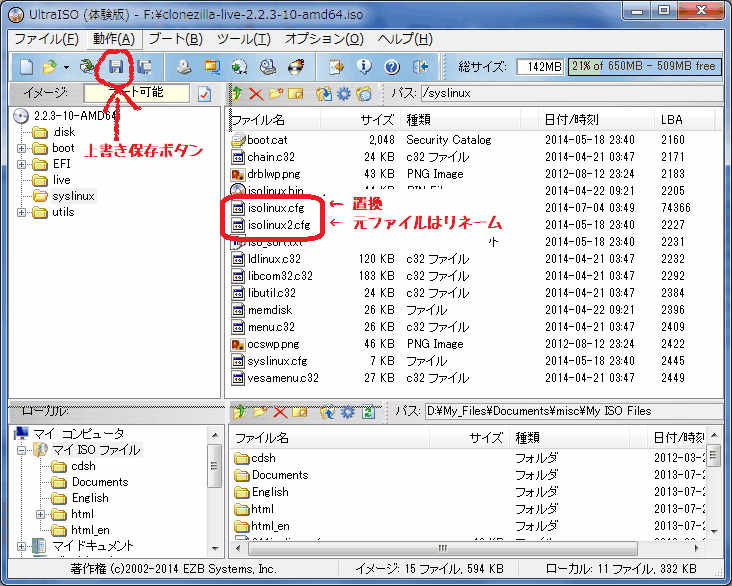Expand the utils folder tree node
Screen dimensions: 732x586
(21, 212)
